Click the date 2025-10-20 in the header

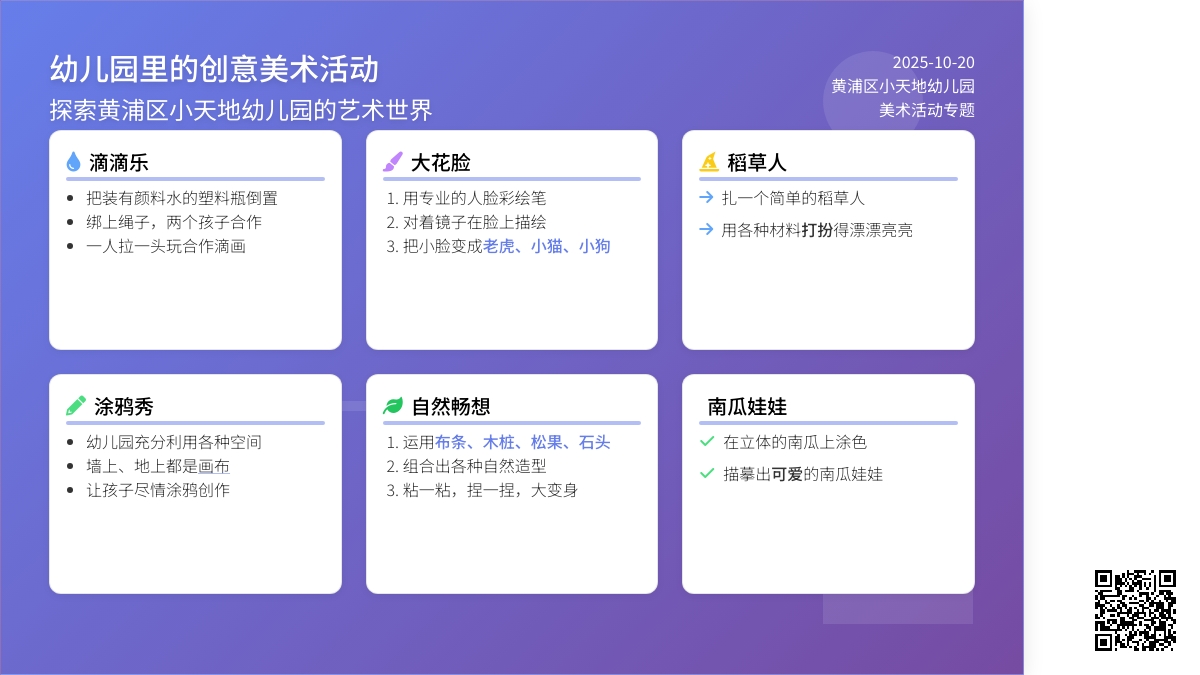pyautogui.click(x=933, y=62)
